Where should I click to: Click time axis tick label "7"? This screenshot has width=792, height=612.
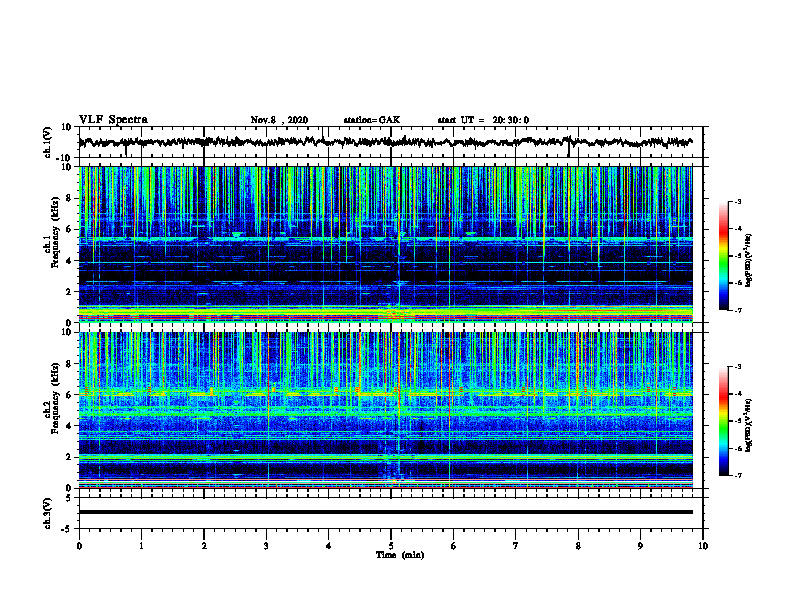point(516,546)
